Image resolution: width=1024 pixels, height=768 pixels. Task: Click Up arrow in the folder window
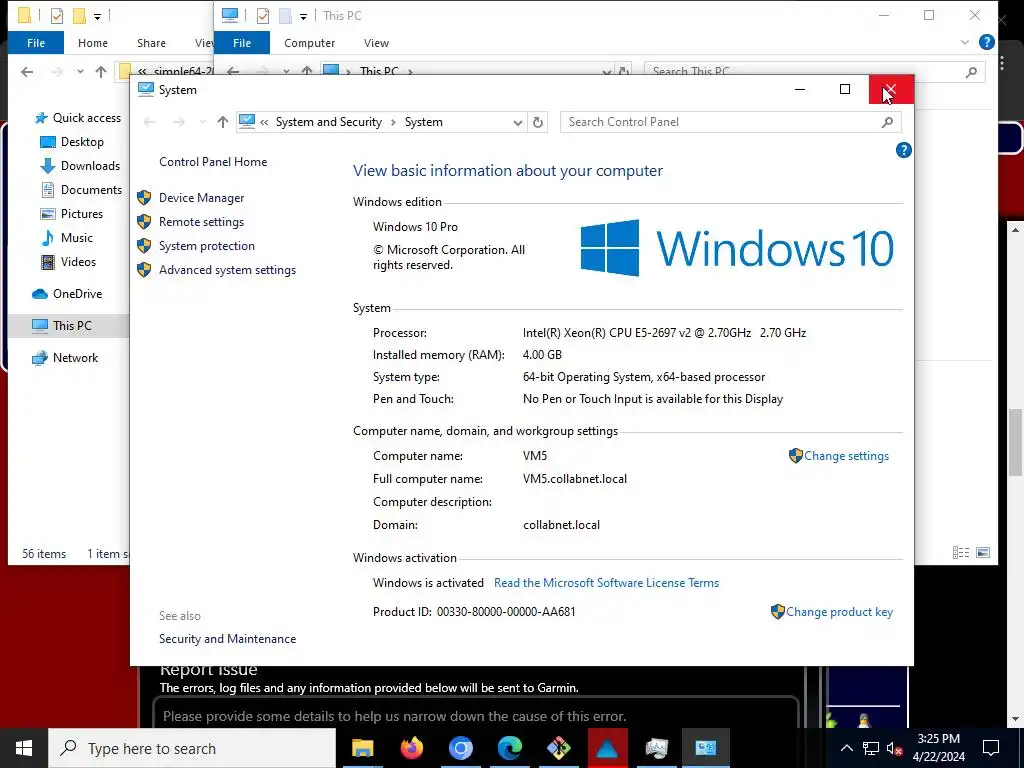(x=101, y=72)
